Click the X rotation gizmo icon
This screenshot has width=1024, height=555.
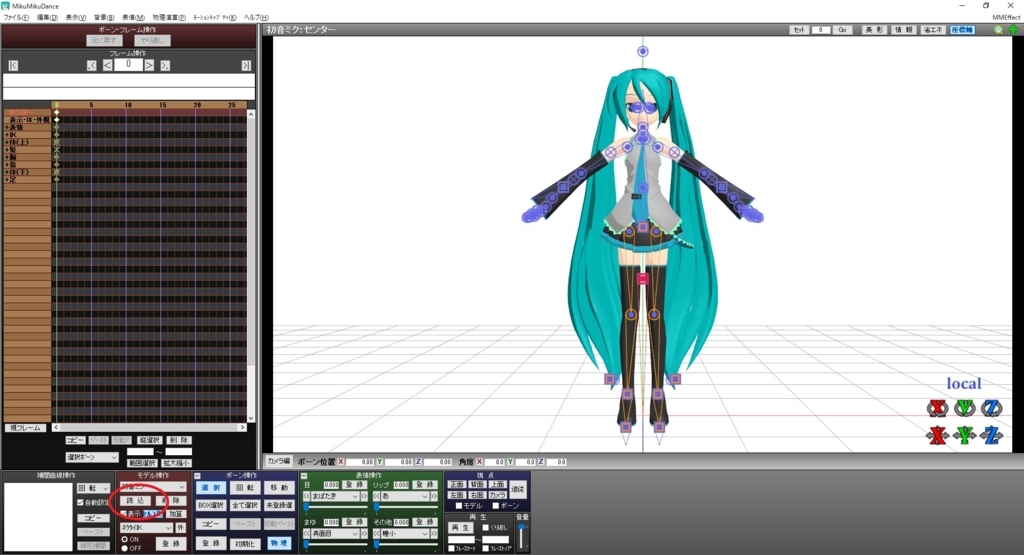[937, 408]
